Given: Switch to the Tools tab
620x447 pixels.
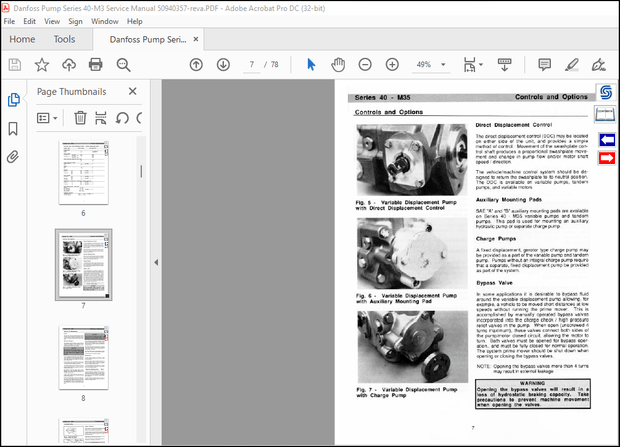Looking at the screenshot, I should 64,39.
